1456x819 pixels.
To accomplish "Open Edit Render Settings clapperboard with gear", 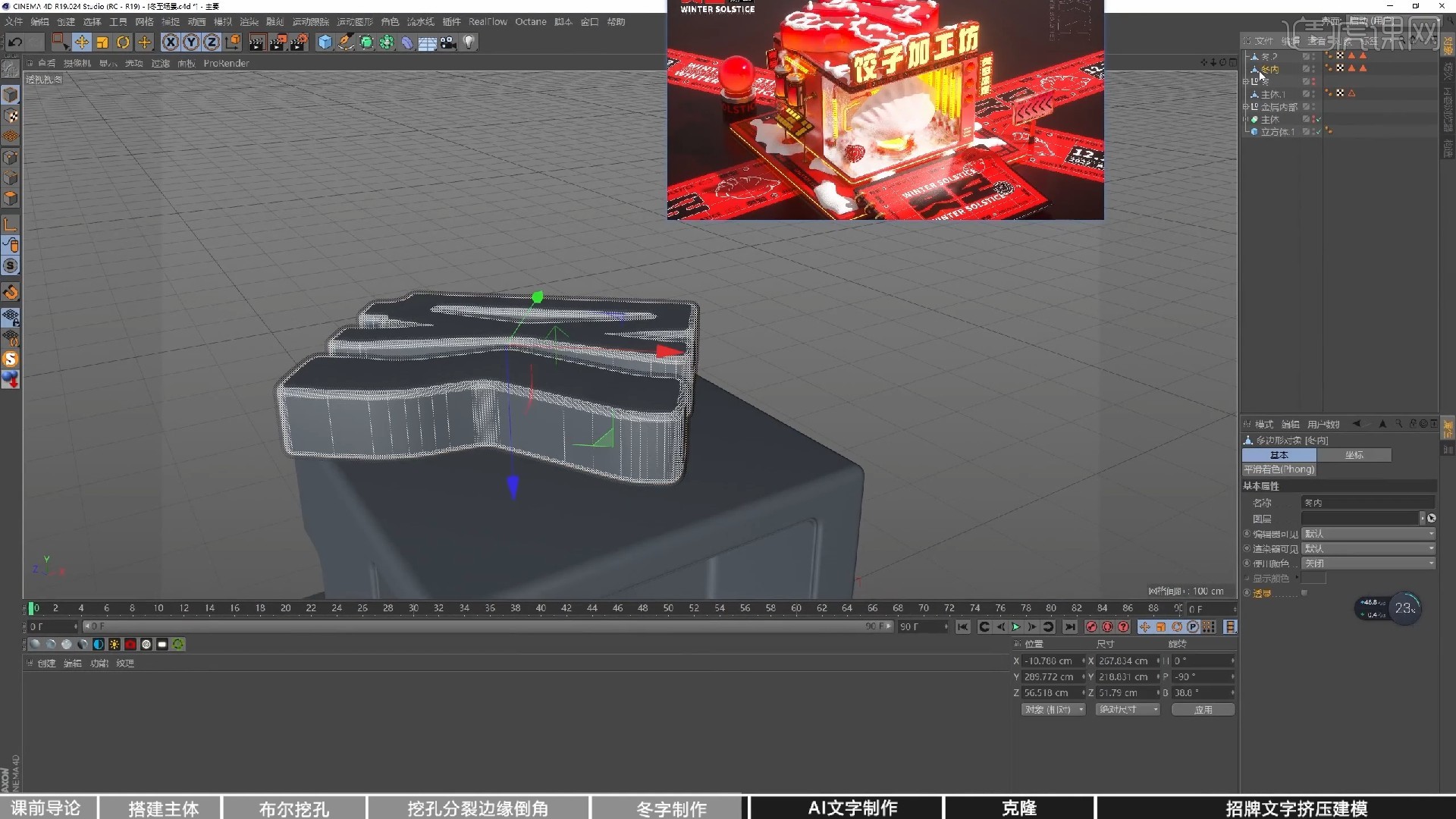I will click(x=299, y=42).
